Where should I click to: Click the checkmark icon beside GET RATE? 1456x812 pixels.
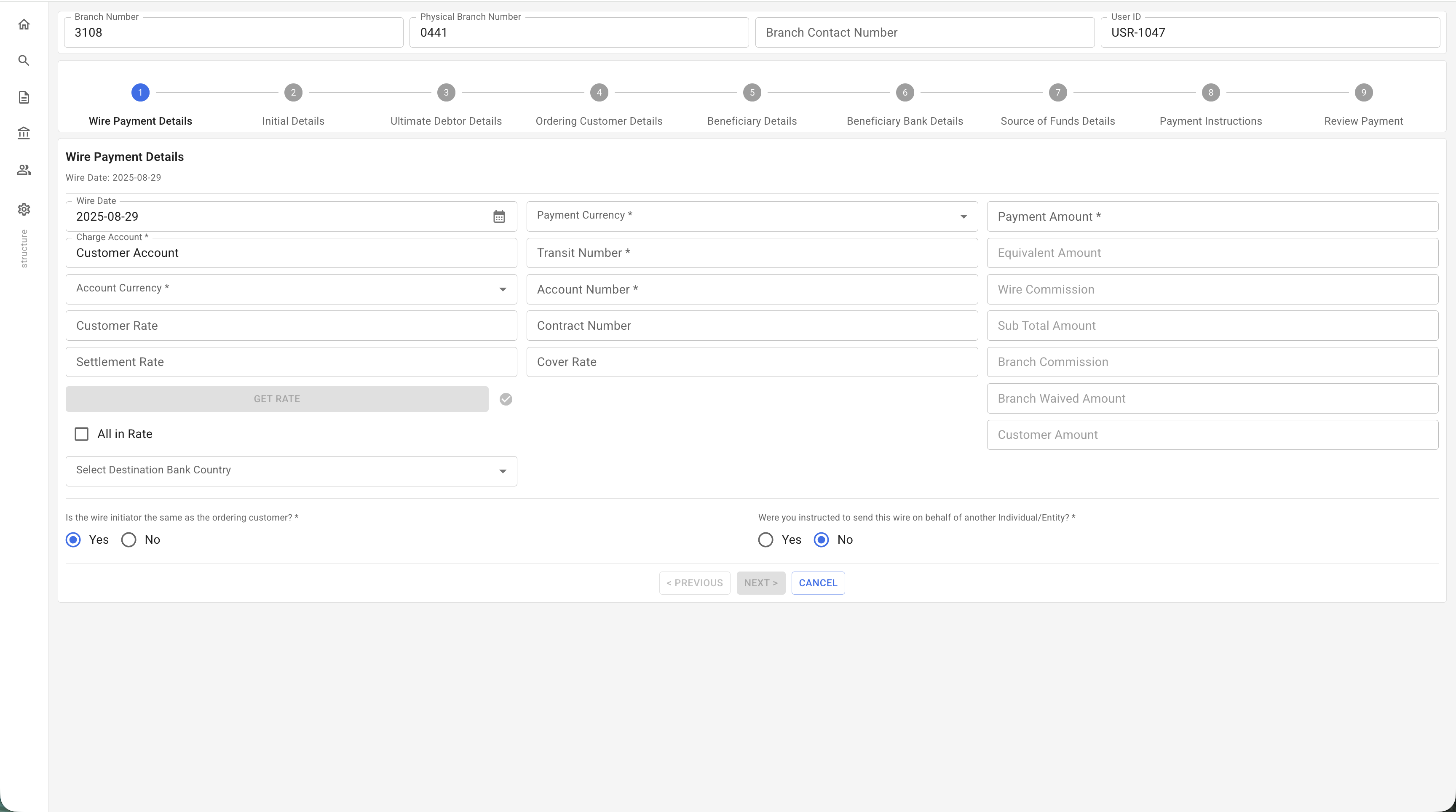point(505,399)
